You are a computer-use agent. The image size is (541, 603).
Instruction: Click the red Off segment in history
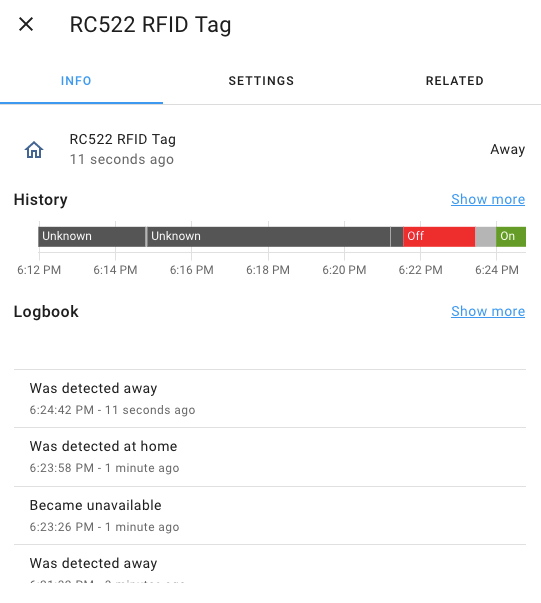click(x=439, y=237)
